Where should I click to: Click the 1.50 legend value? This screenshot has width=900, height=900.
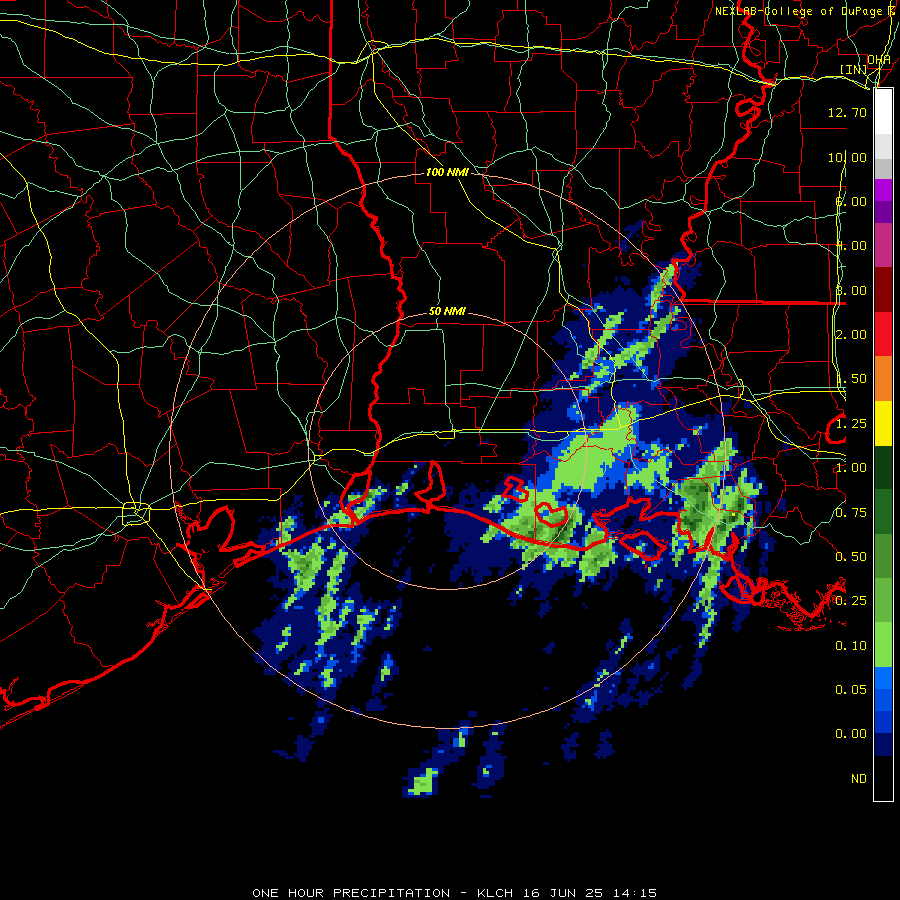click(851, 379)
